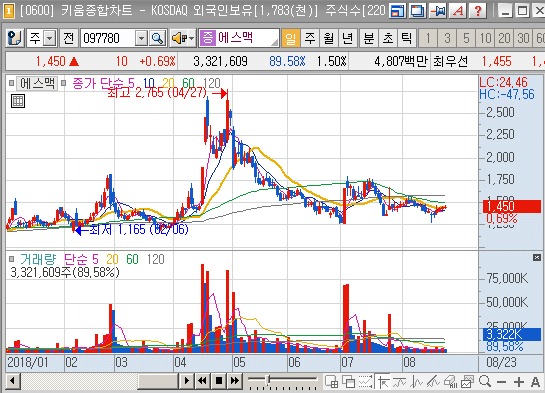This screenshot has width=545, height=393.
Task: Click the interval 10 button
Action: coord(485,38)
